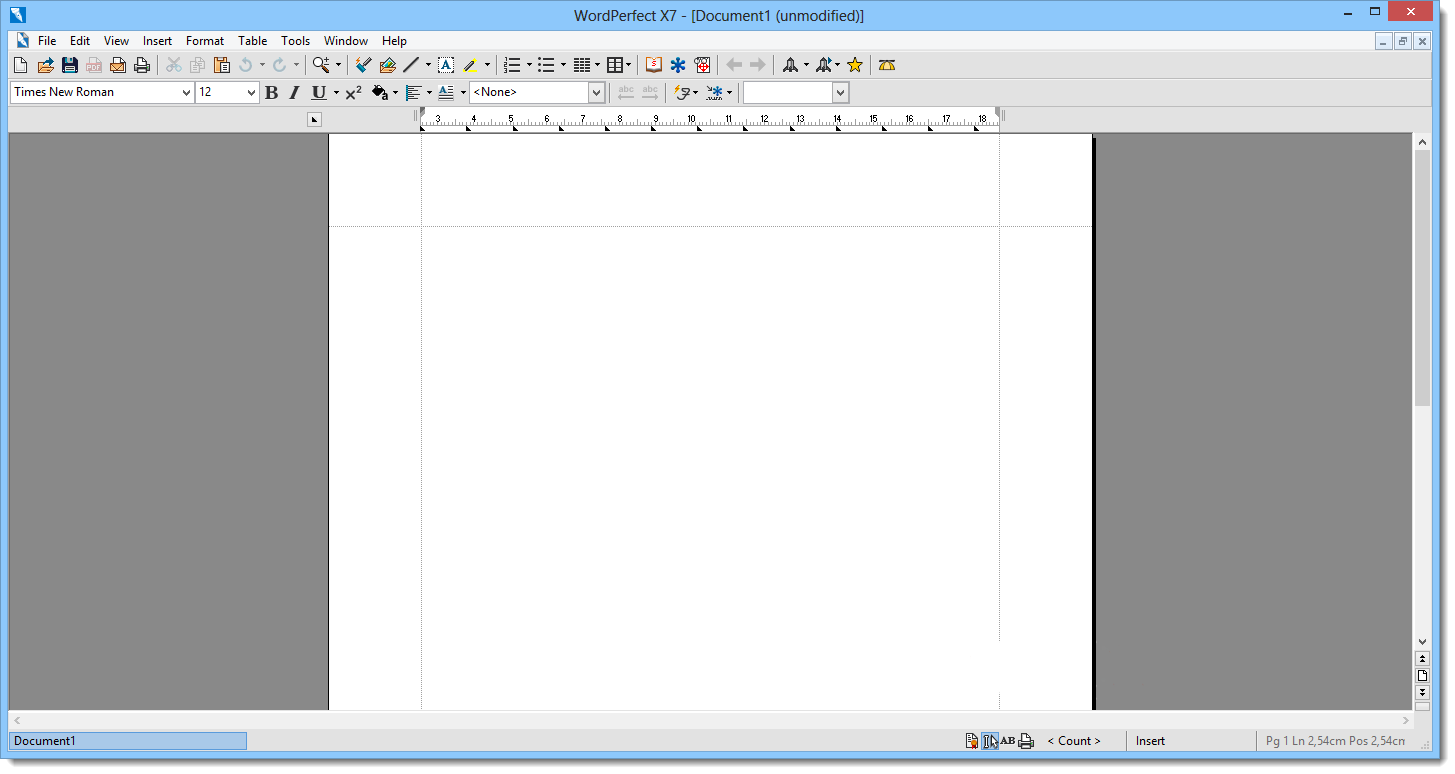Click the Document1 tab in application bar
1455x774 pixels.
coord(128,741)
